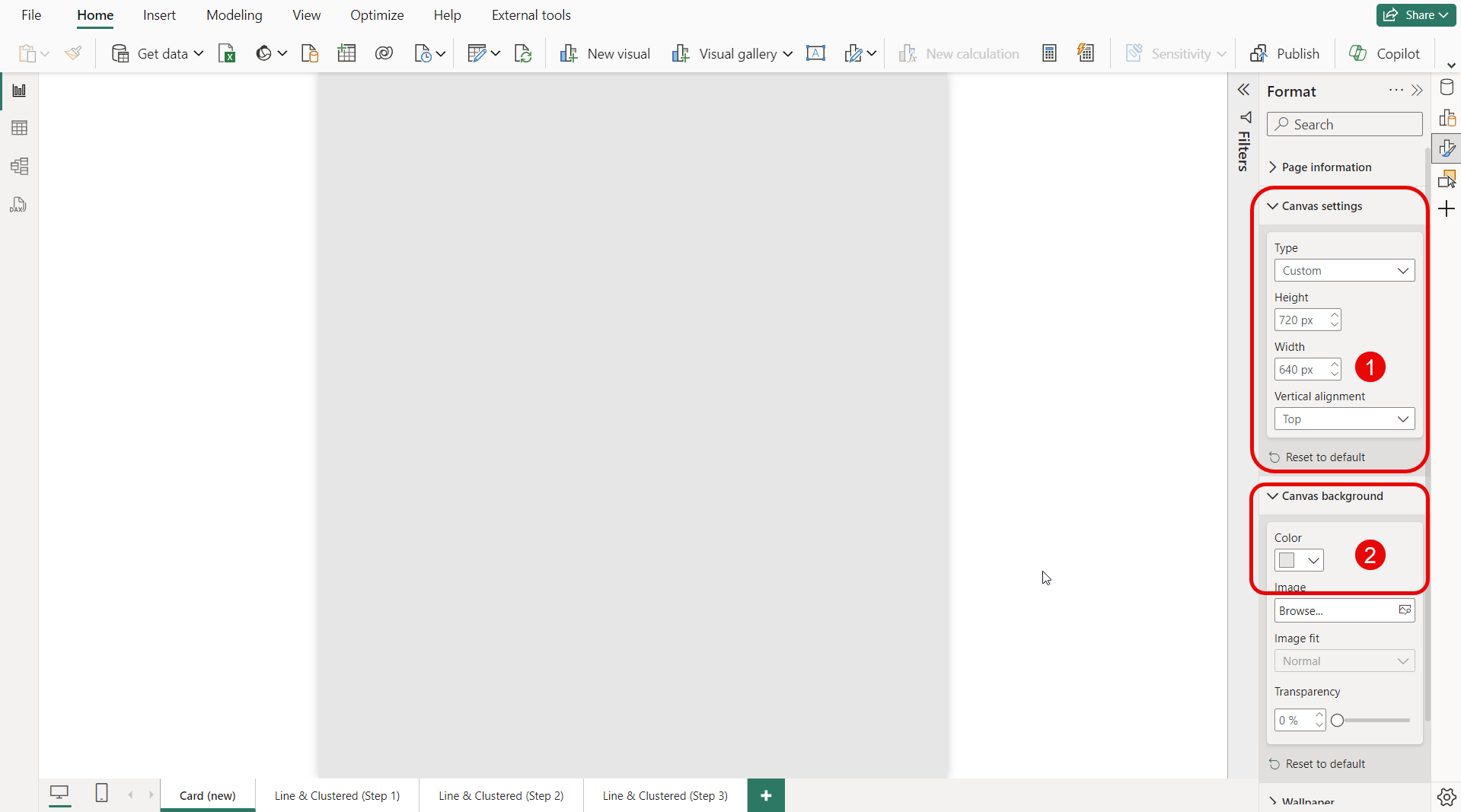Viewport: 1461px width, 812px height.
Task: Open the View ribbon tab
Action: click(x=306, y=15)
